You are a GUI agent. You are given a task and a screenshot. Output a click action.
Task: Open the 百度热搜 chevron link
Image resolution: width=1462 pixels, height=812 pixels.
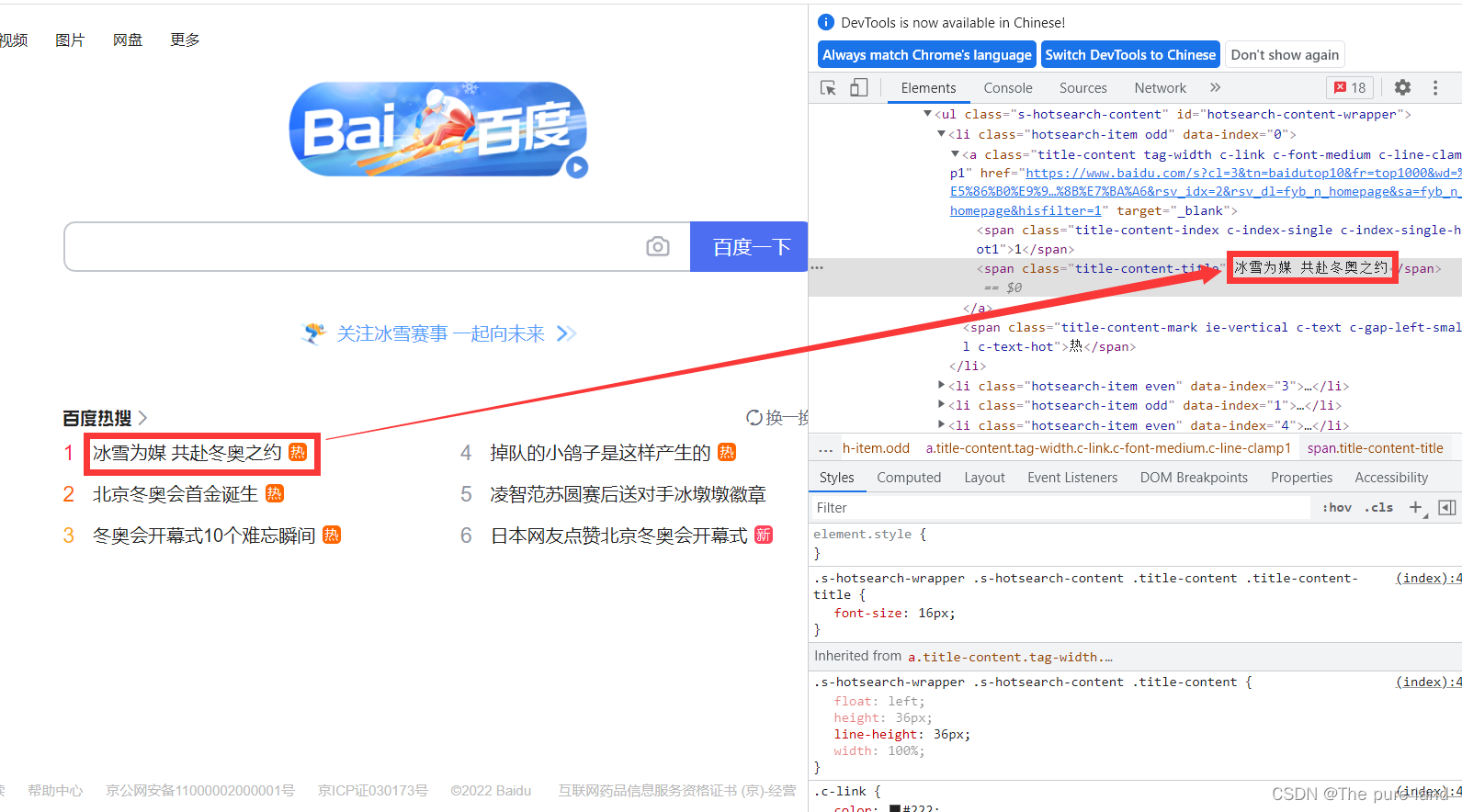[142, 418]
